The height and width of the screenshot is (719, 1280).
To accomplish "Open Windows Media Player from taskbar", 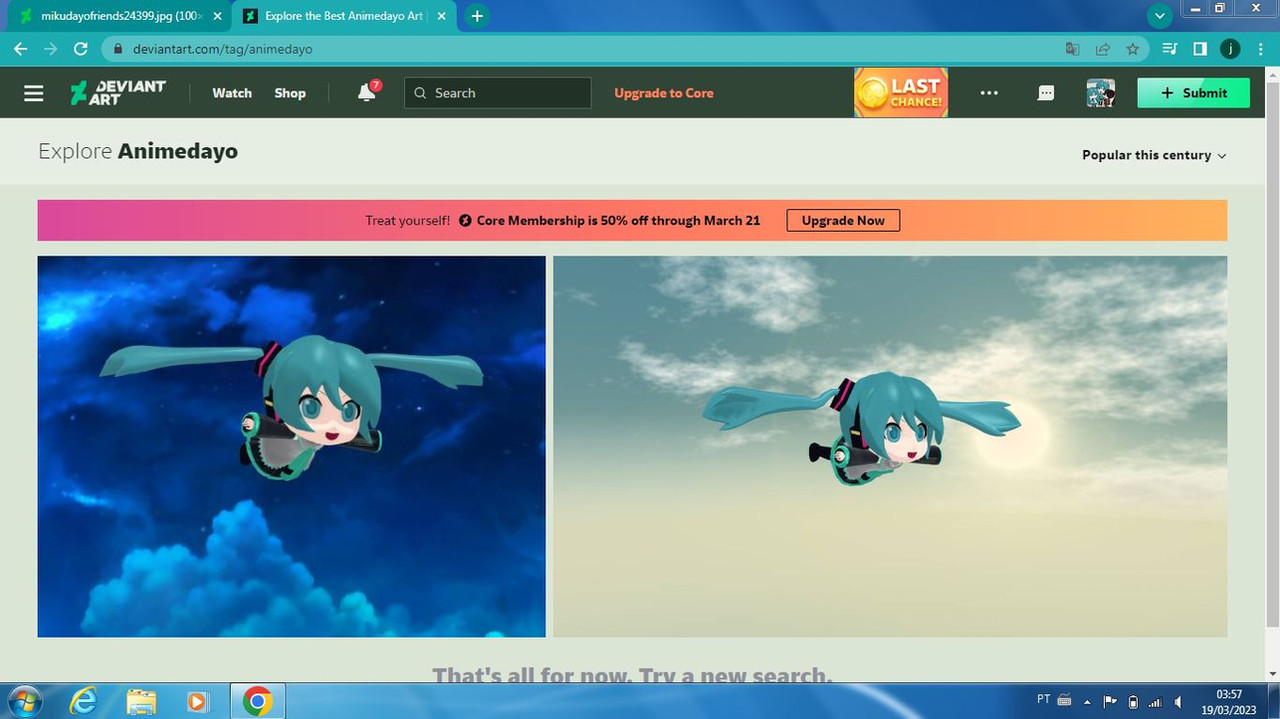I will [197, 701].
